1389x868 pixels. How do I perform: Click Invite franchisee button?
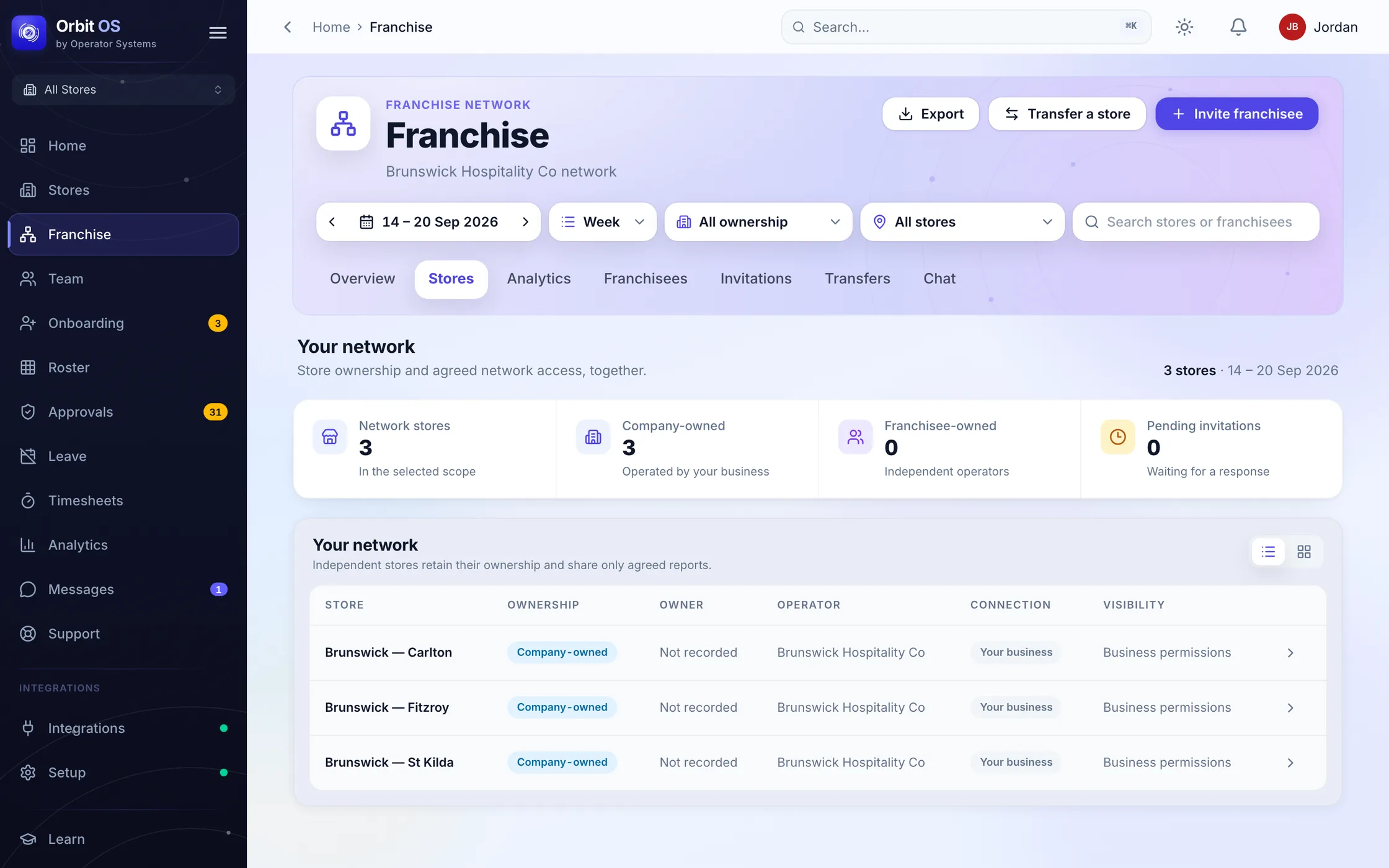[x=1237, y=114]
